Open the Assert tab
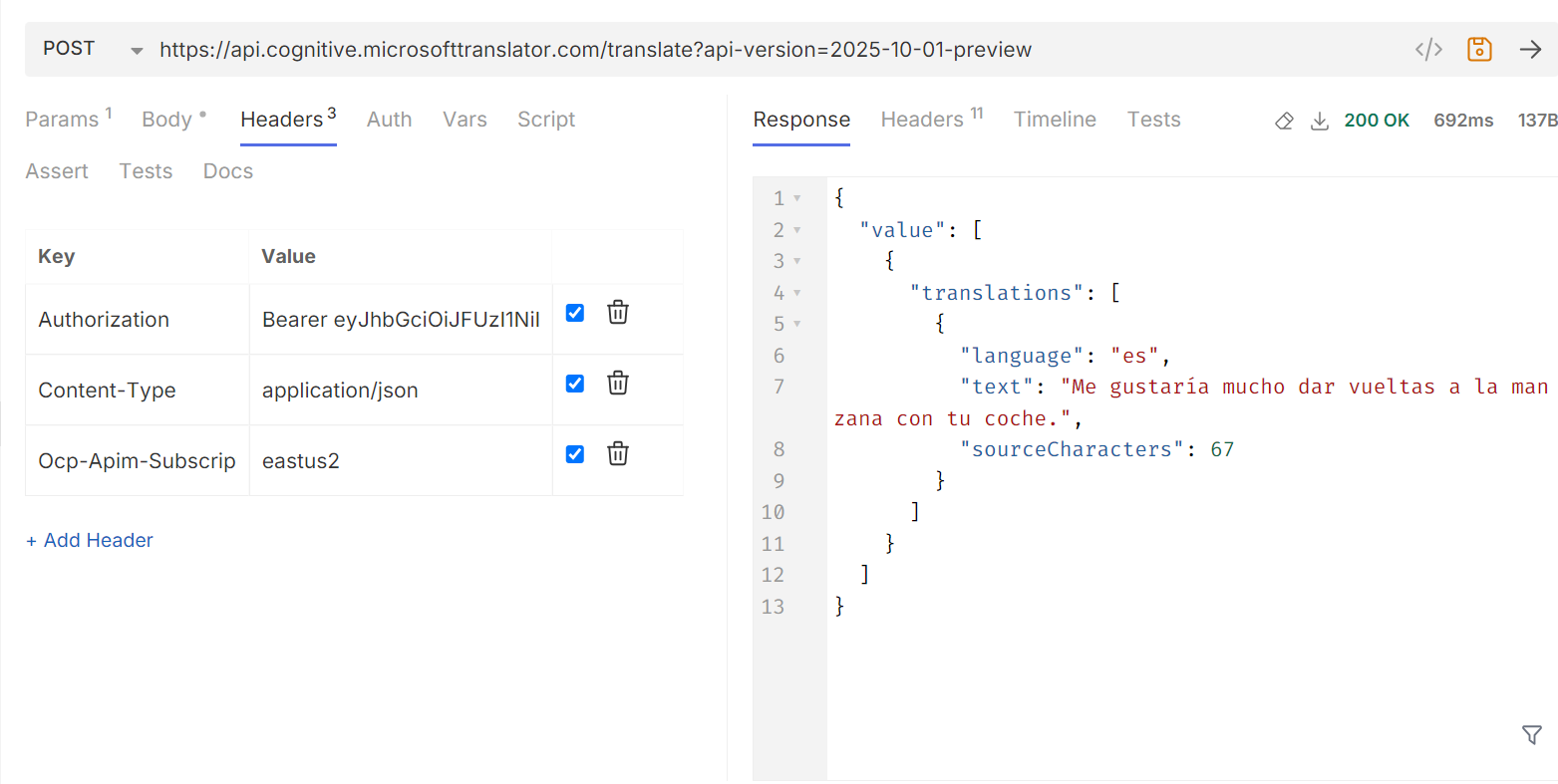Image resolution: width=1558 pixels, height=784 pixels. point(57,171)
